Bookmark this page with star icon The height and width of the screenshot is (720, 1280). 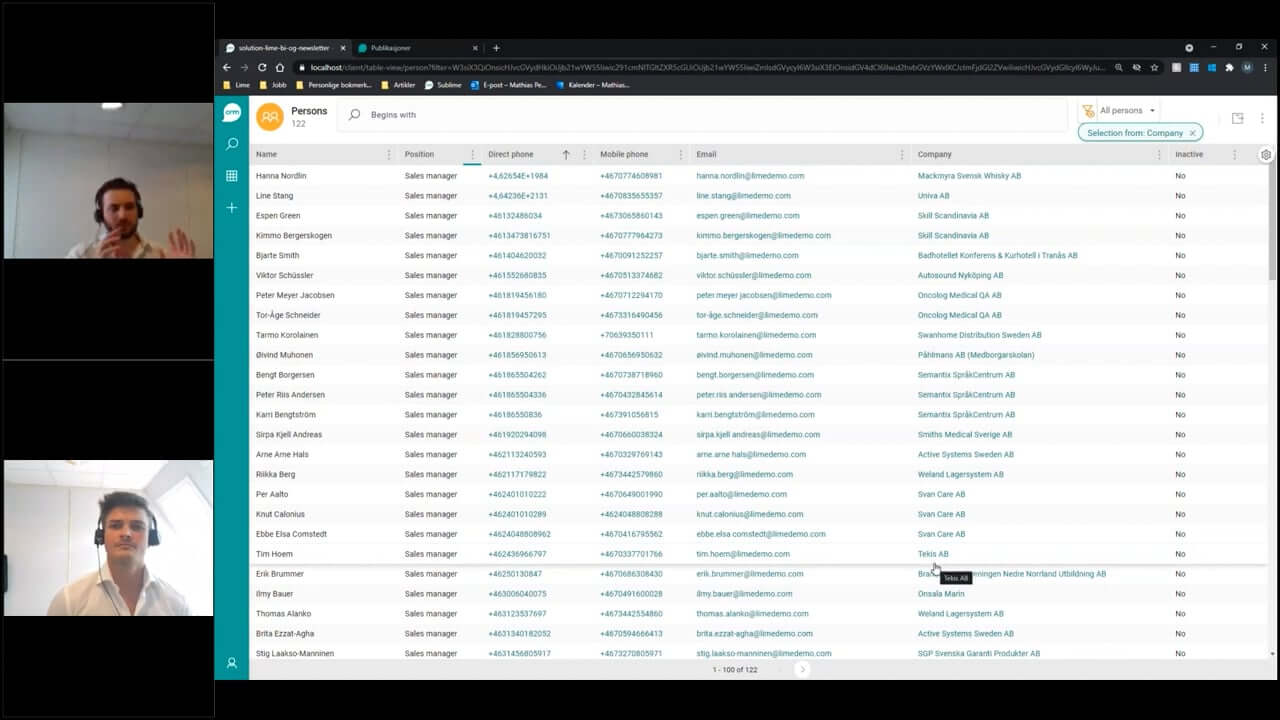[x=1154, y=67]
